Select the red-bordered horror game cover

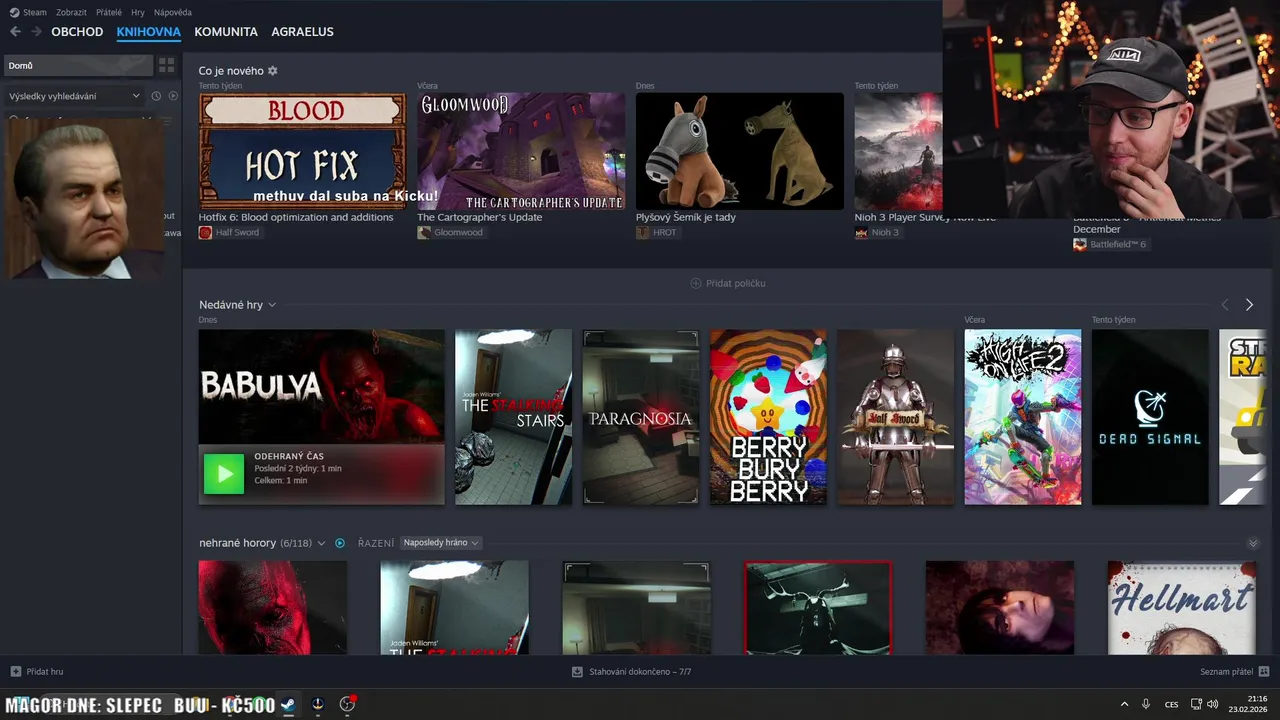818,607
